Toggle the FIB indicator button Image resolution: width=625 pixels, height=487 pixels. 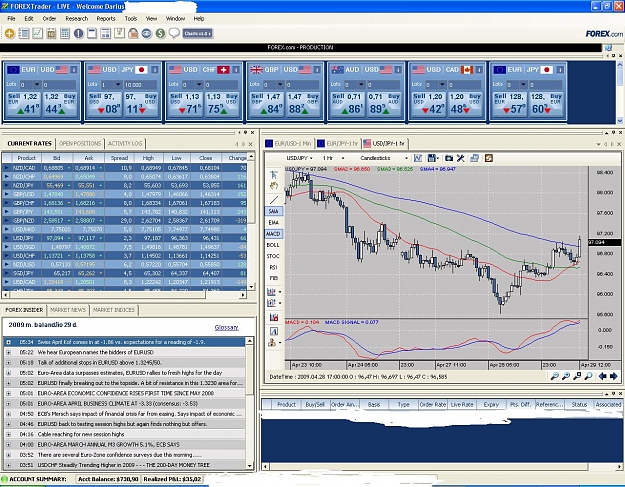coord(273,278)
